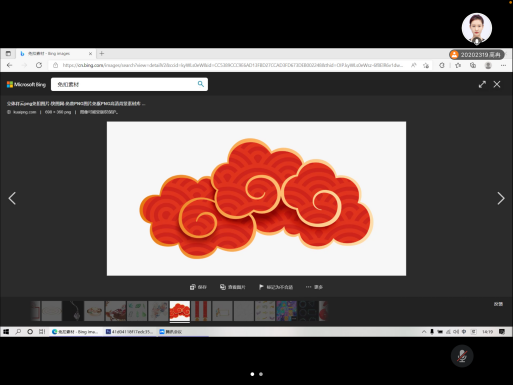The width and height of the screenshot is (513, 385).
Task: Save the image to a collection
Action: pyautogui.click(x=198, y=287)
